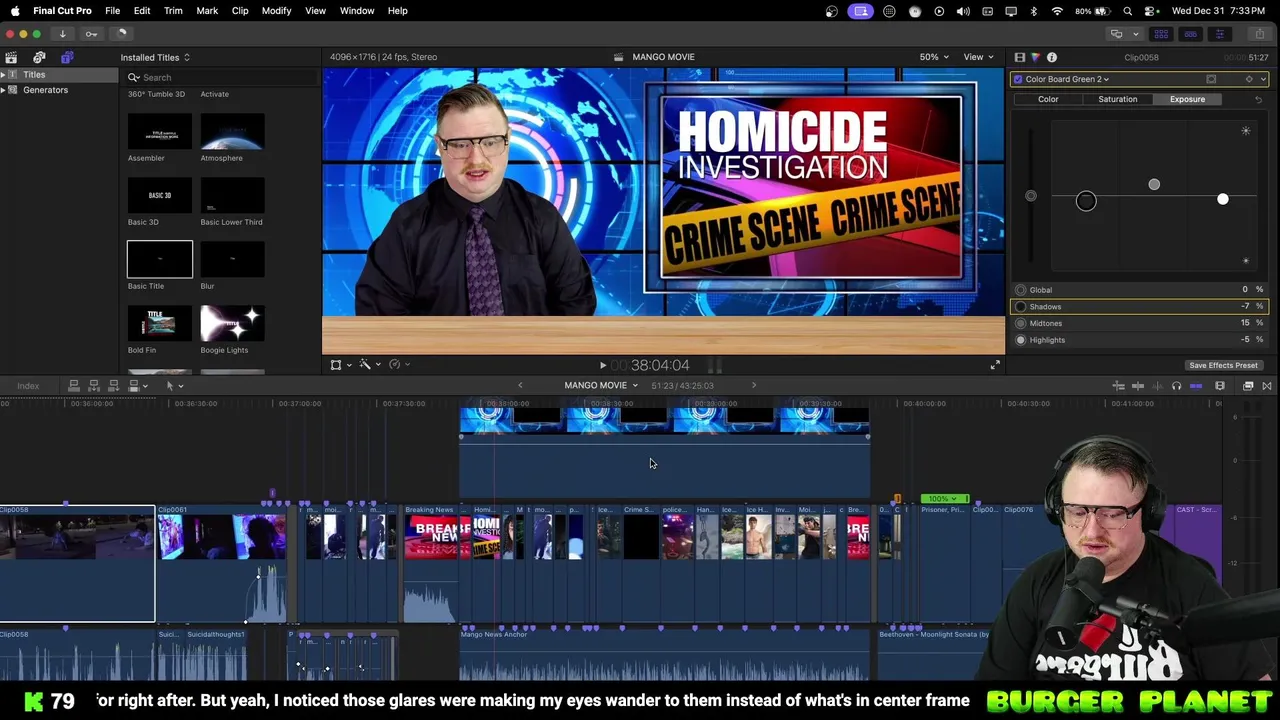Expand the Titles category triangle
The height and width of the screenshot is (720, 1280).
(x=4, y=74)
